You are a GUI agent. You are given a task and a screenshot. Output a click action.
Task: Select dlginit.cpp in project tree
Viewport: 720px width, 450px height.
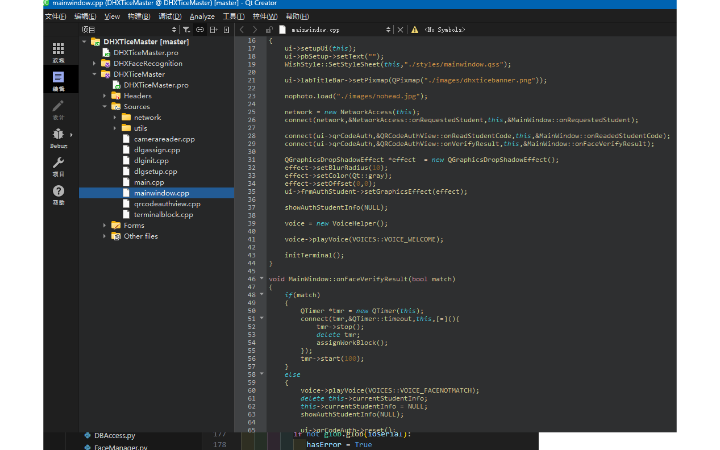152,161
